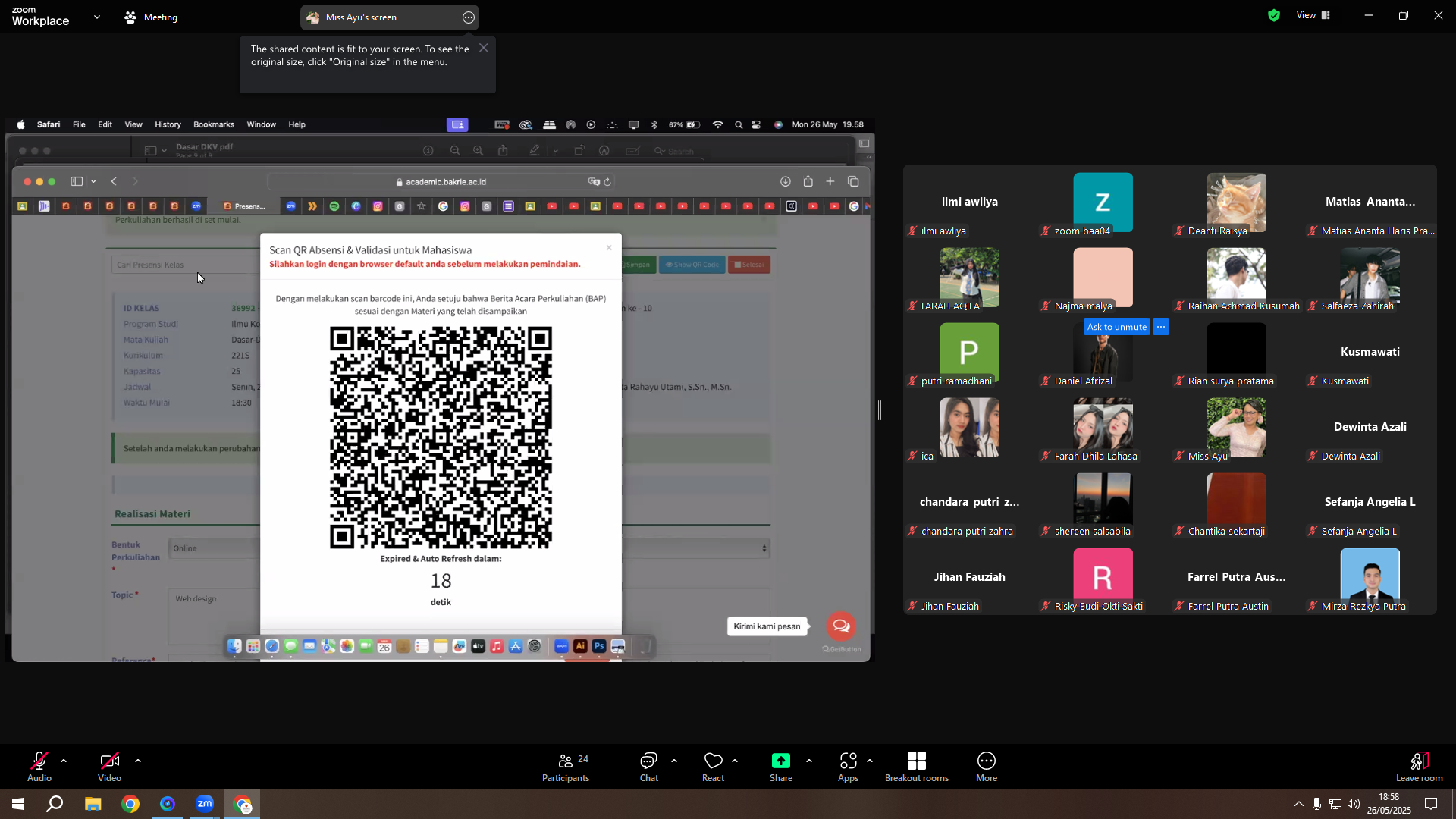The image size is (1456, 819).
Task: Open Safari's View menu in shared screen
Action: [x=133, y=124]
